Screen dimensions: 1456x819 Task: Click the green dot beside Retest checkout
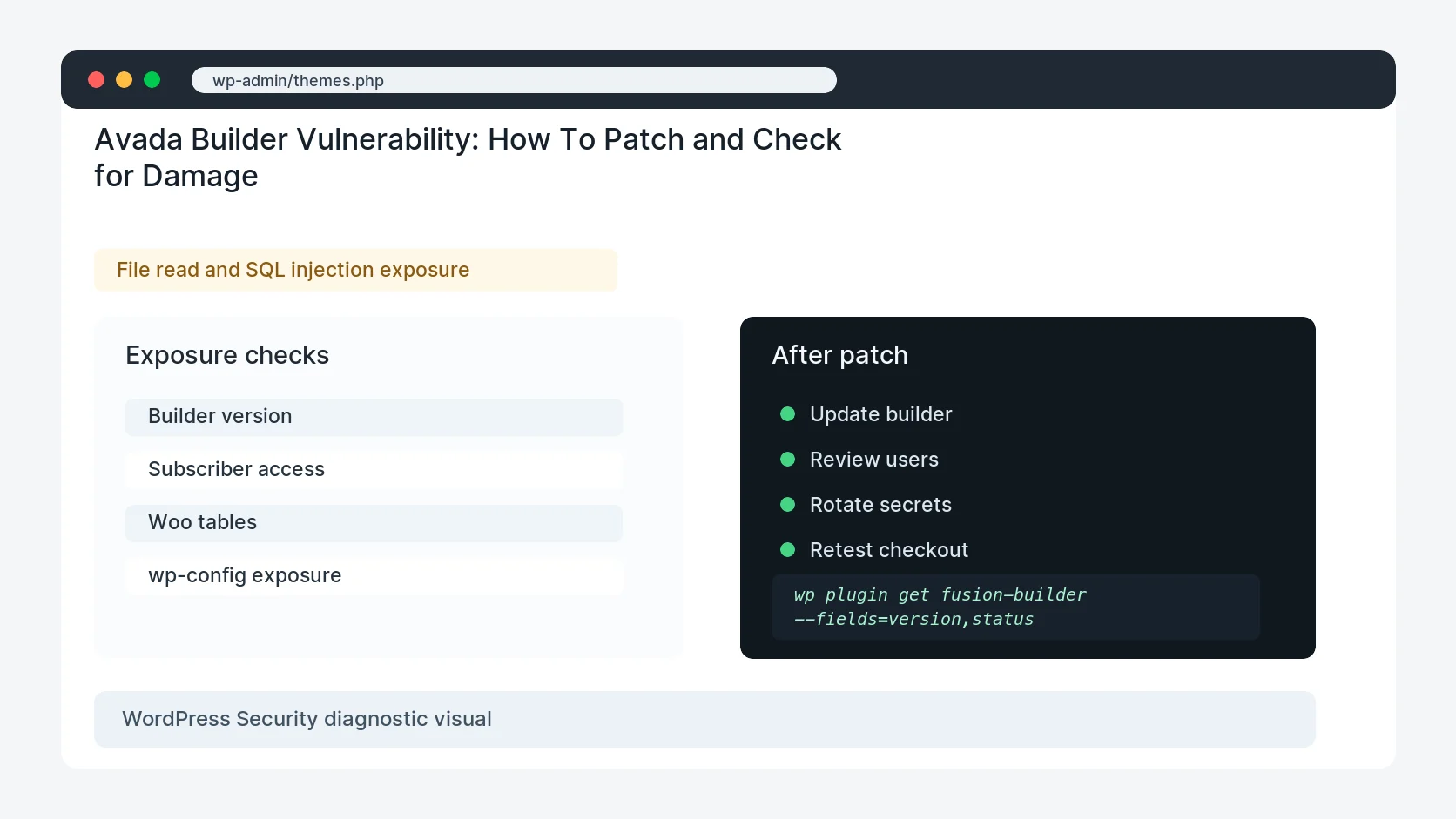pyautogui.click(x=788, y=550)
